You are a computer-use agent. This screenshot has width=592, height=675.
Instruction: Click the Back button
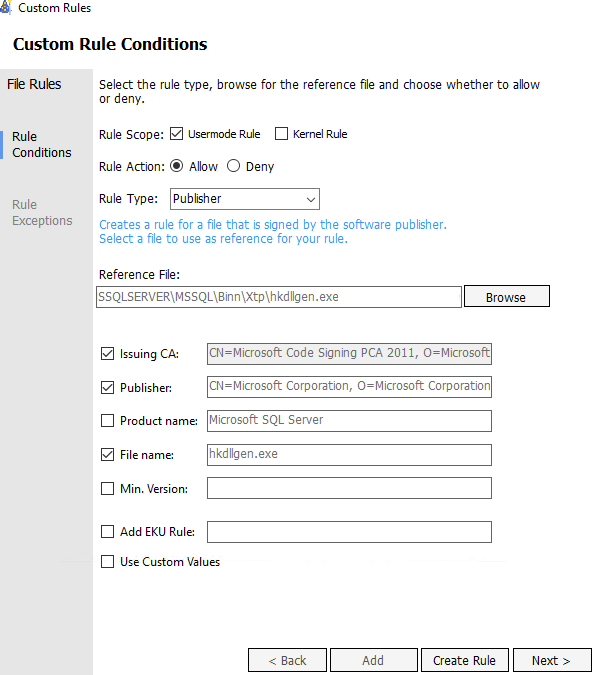tap(287, 660)
